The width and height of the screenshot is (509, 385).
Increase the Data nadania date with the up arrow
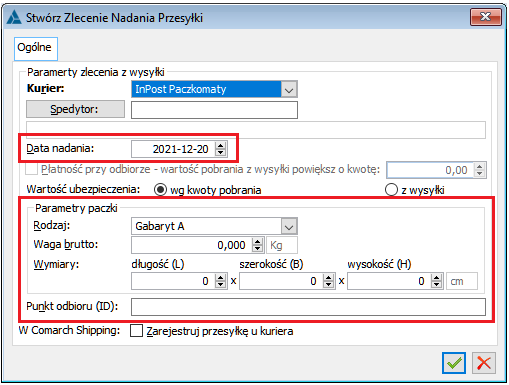(x=221, y=145)
